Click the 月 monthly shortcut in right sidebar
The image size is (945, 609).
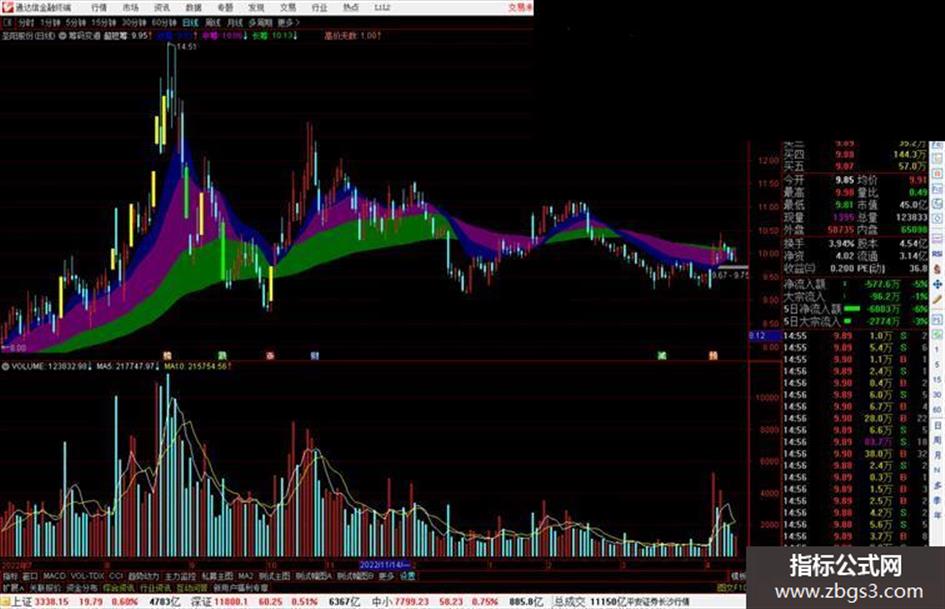click(x=937, y=455)
